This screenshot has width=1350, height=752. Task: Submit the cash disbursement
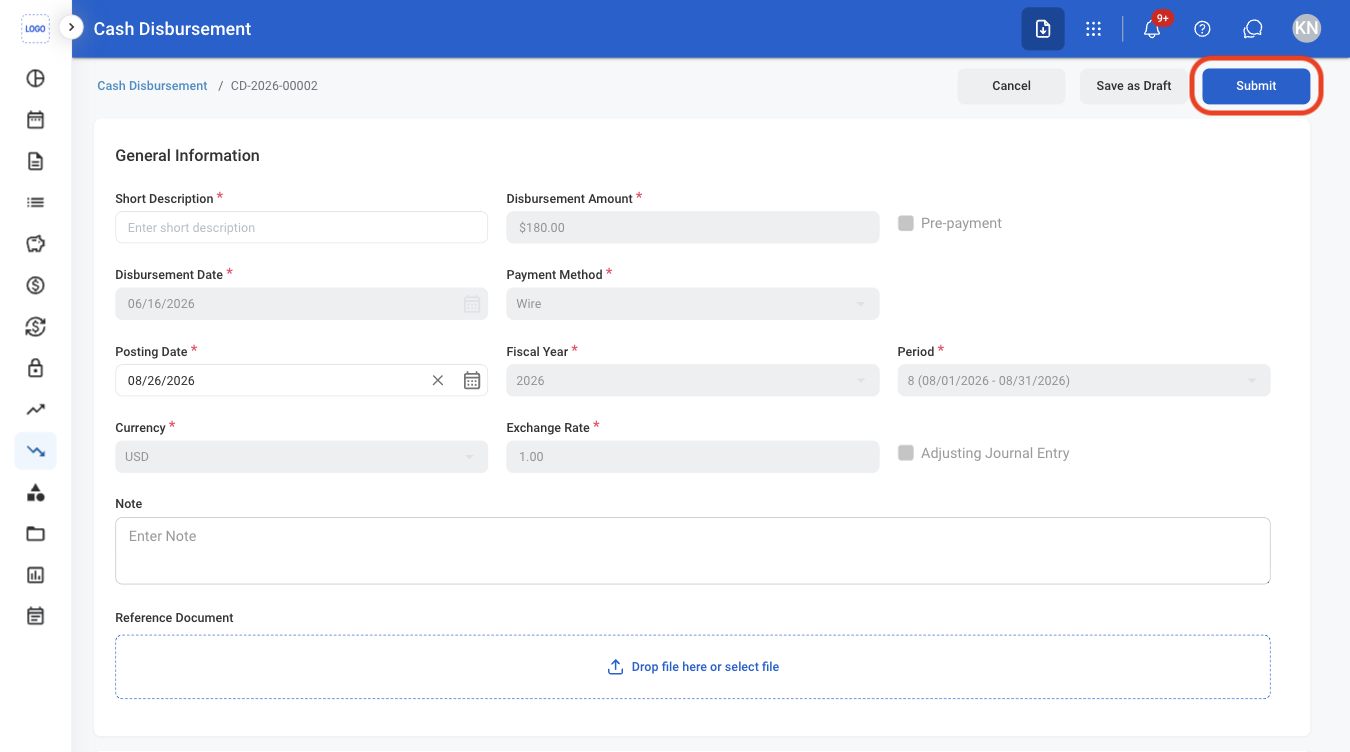[1256, 86]
